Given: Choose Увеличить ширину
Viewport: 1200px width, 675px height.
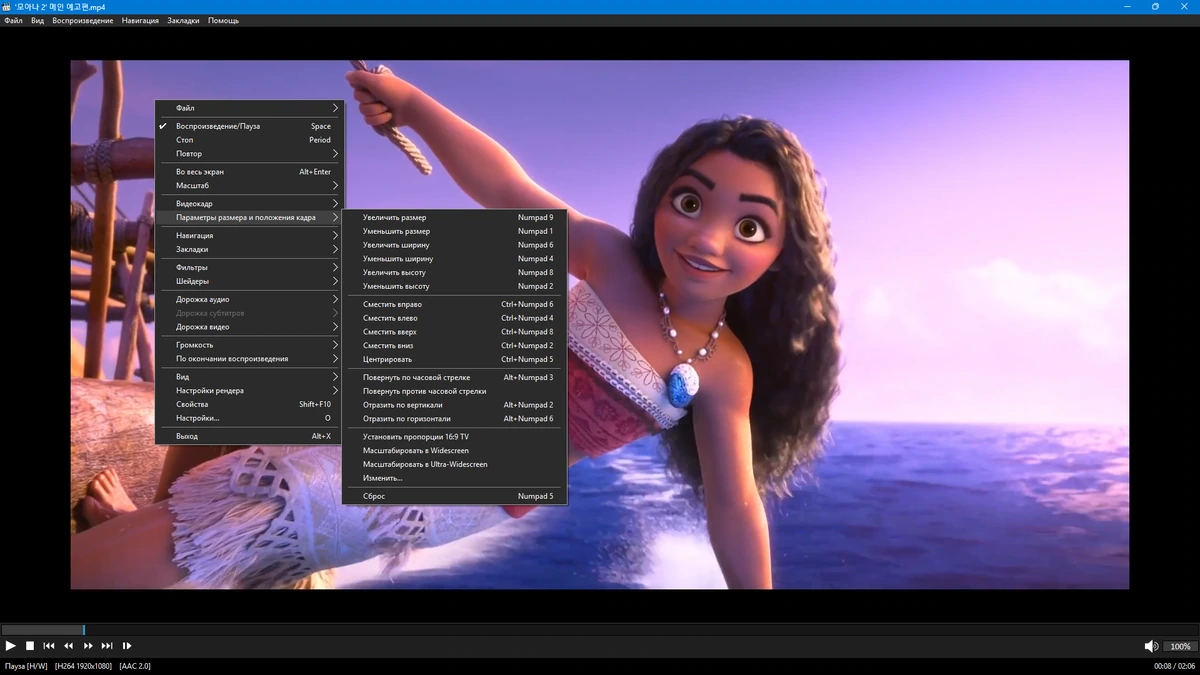Looking at the screenshot, I should [455, 245].
